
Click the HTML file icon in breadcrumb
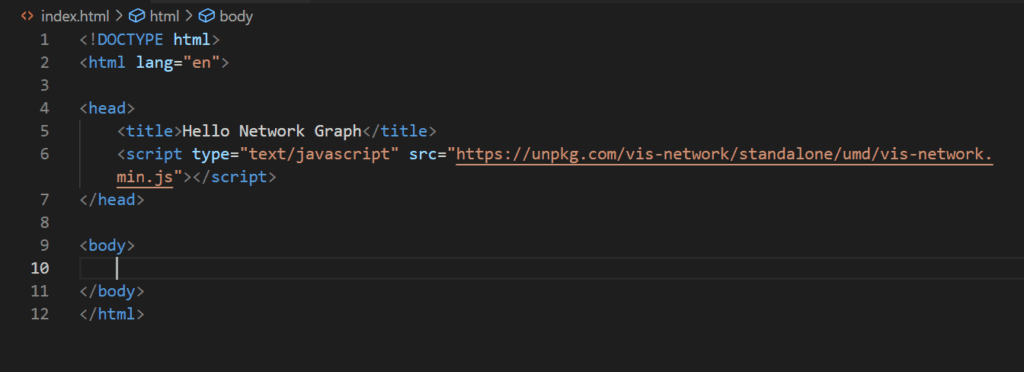27,16
